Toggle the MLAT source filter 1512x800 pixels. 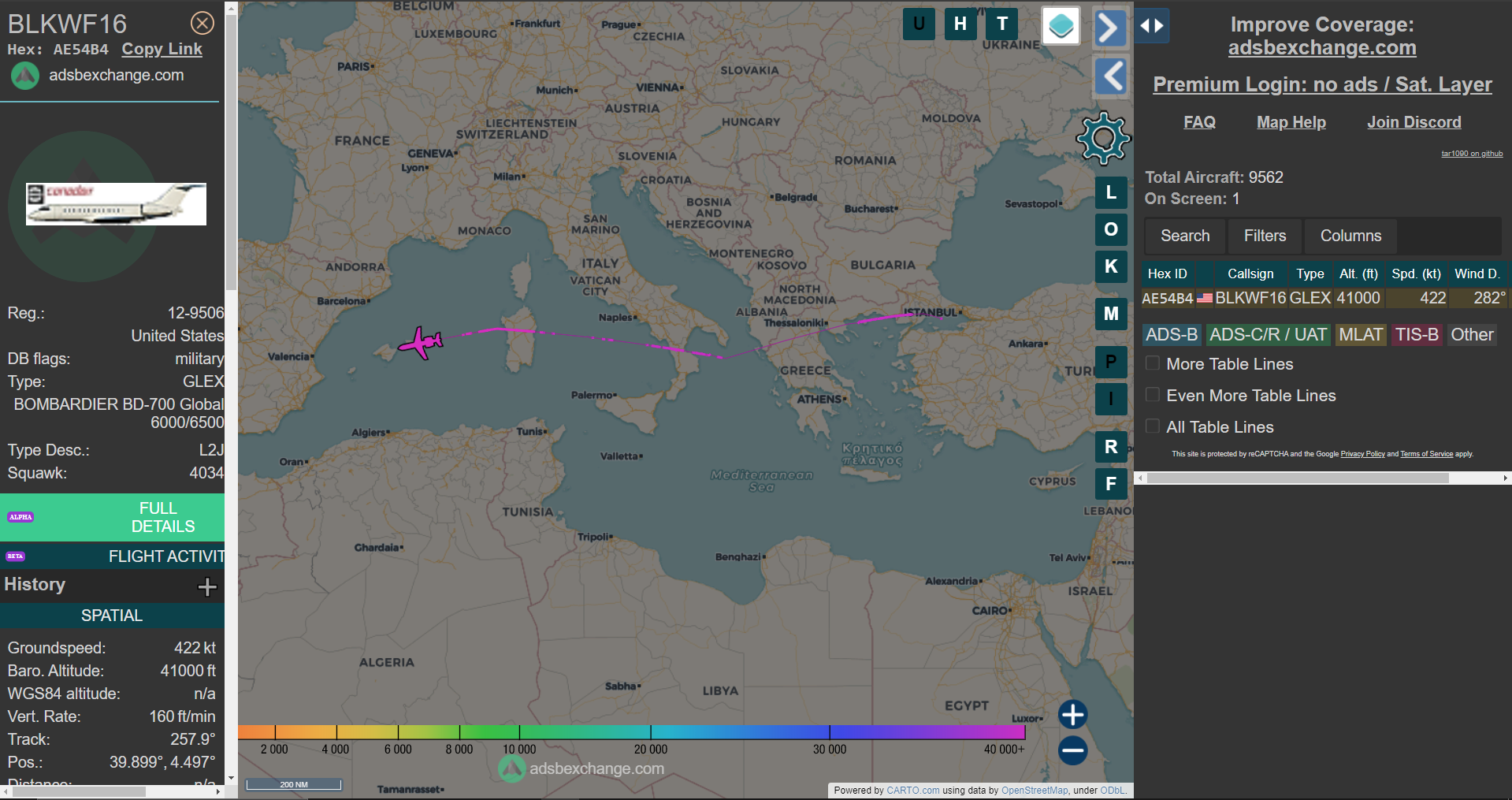(x=1361, y=335)
